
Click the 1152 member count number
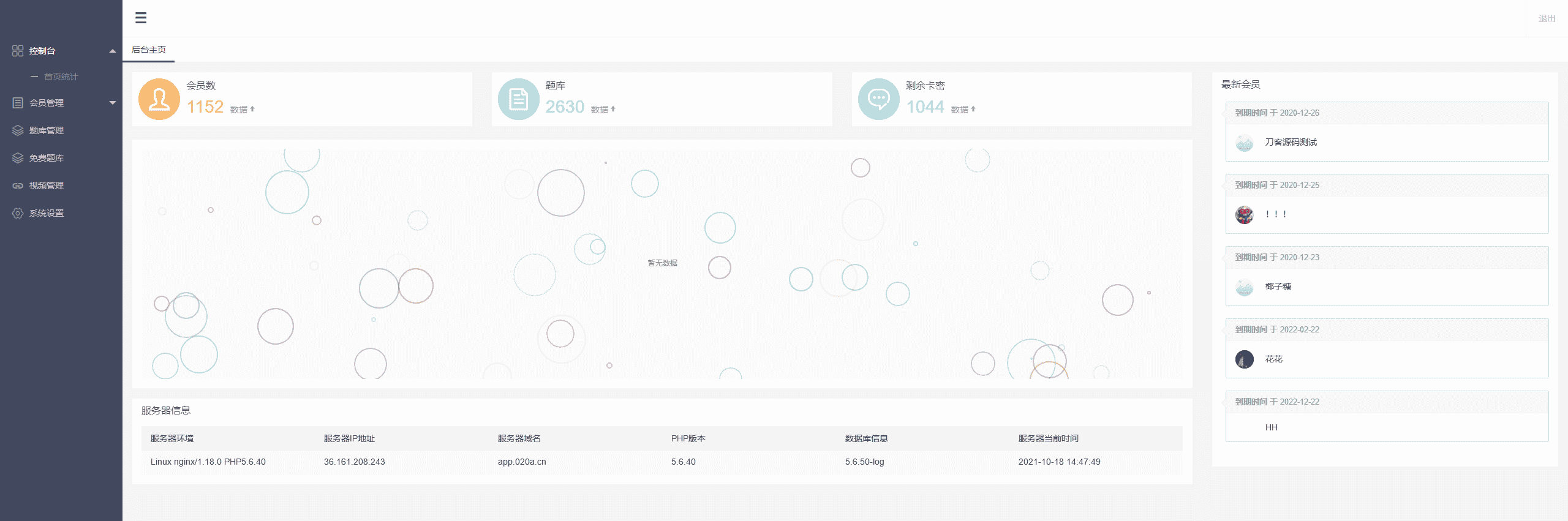205,107
